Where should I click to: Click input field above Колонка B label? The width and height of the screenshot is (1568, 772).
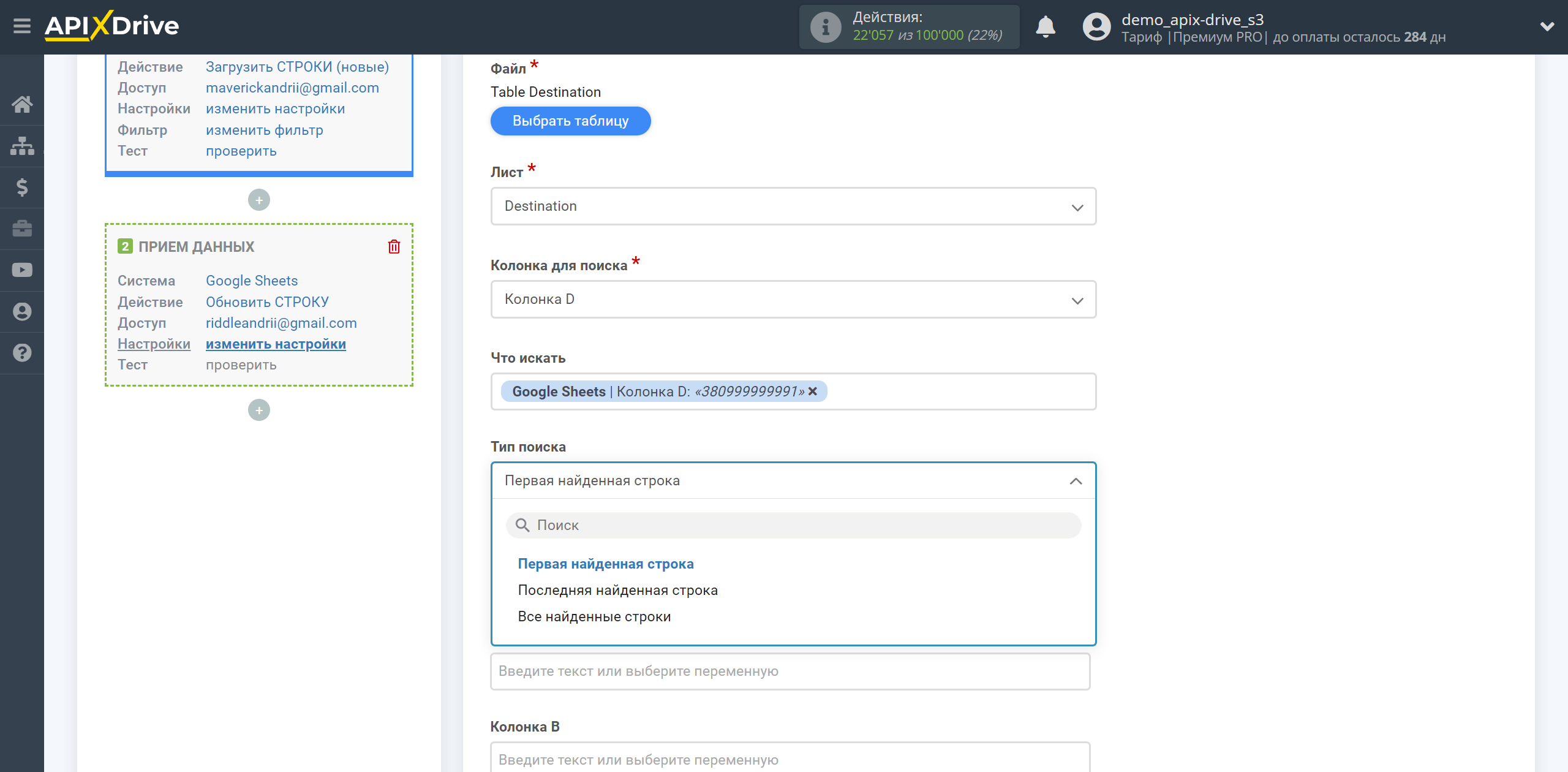[790, 672]
